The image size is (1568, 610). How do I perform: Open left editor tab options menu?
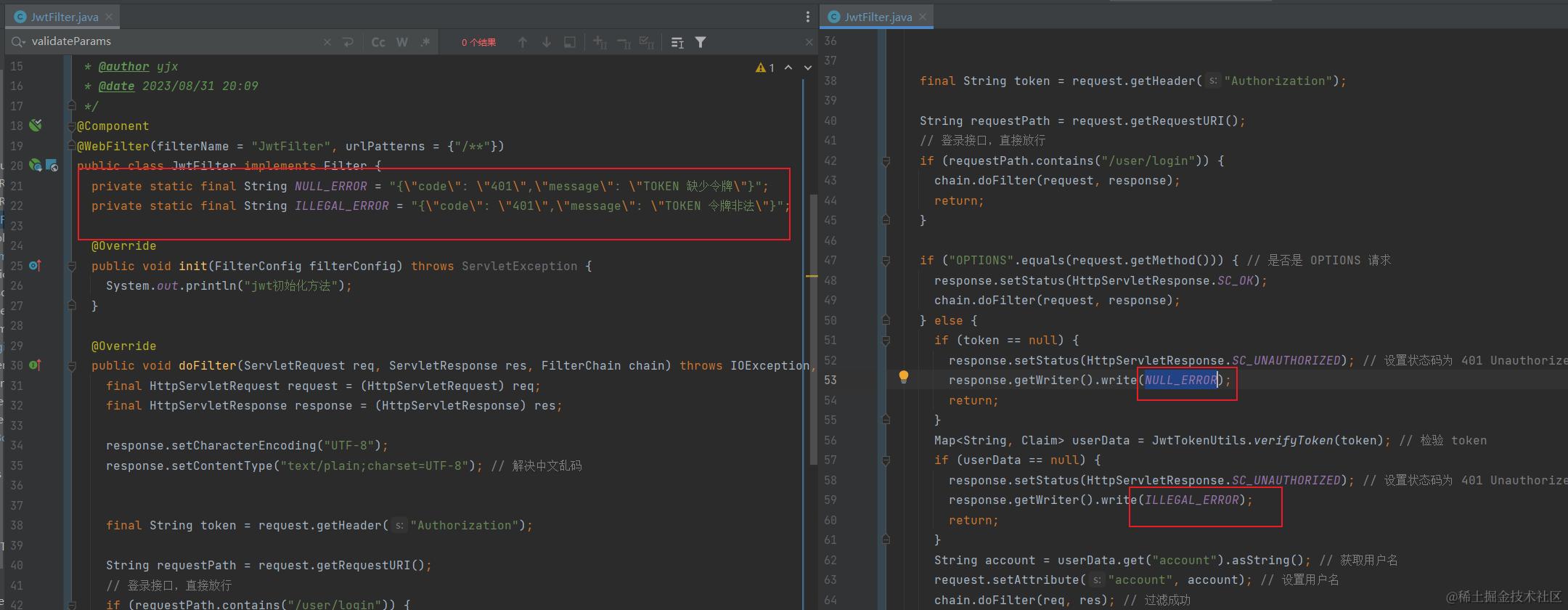click(807, 17)
